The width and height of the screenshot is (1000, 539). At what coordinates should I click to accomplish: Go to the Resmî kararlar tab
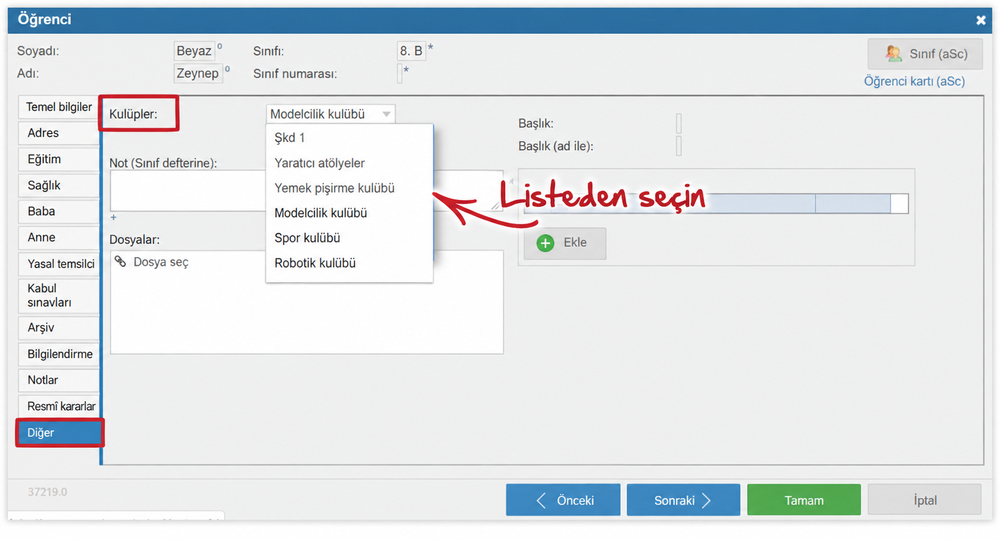pos(59,406)
